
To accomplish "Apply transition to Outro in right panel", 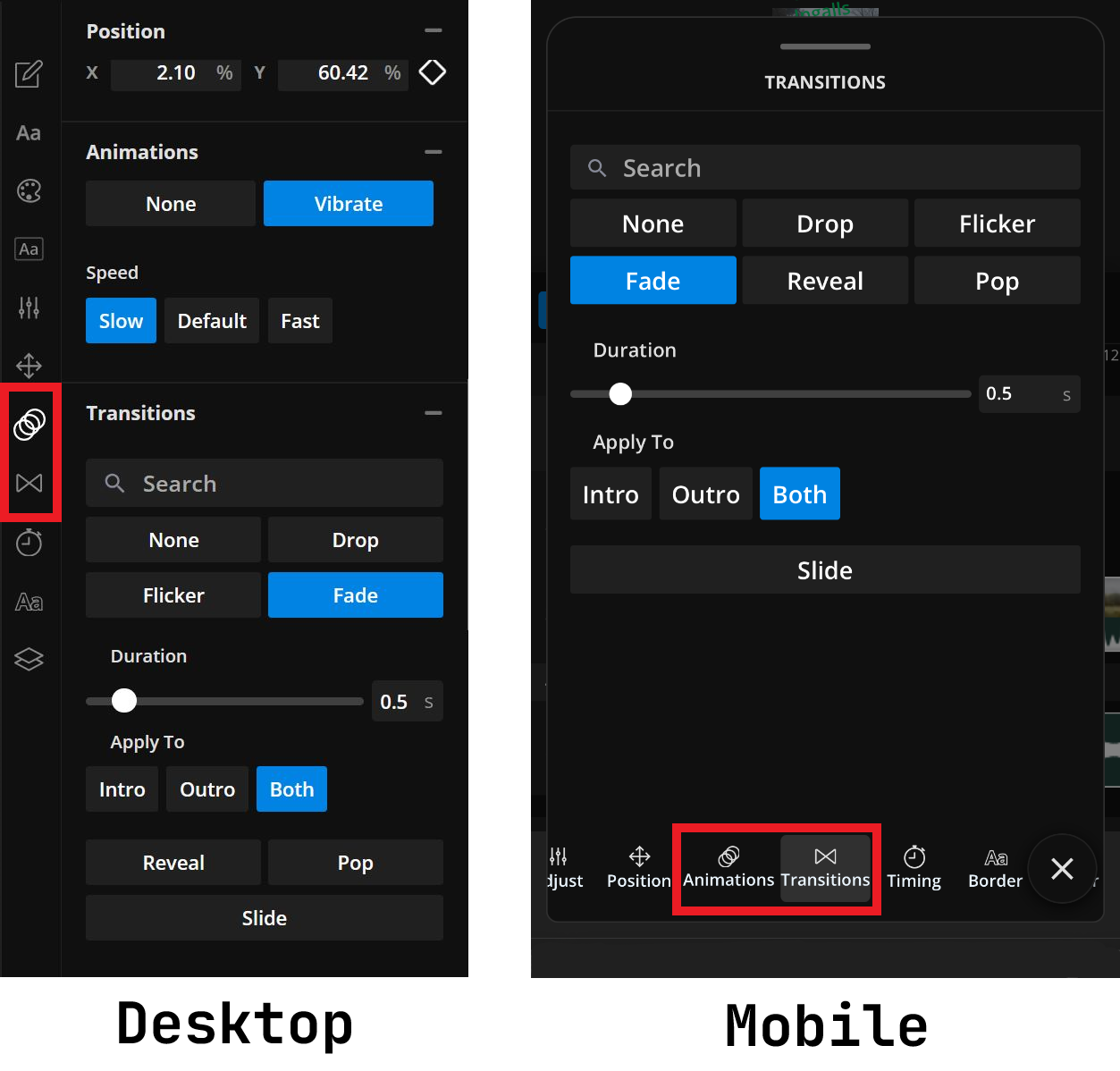I will click(705, 494).
